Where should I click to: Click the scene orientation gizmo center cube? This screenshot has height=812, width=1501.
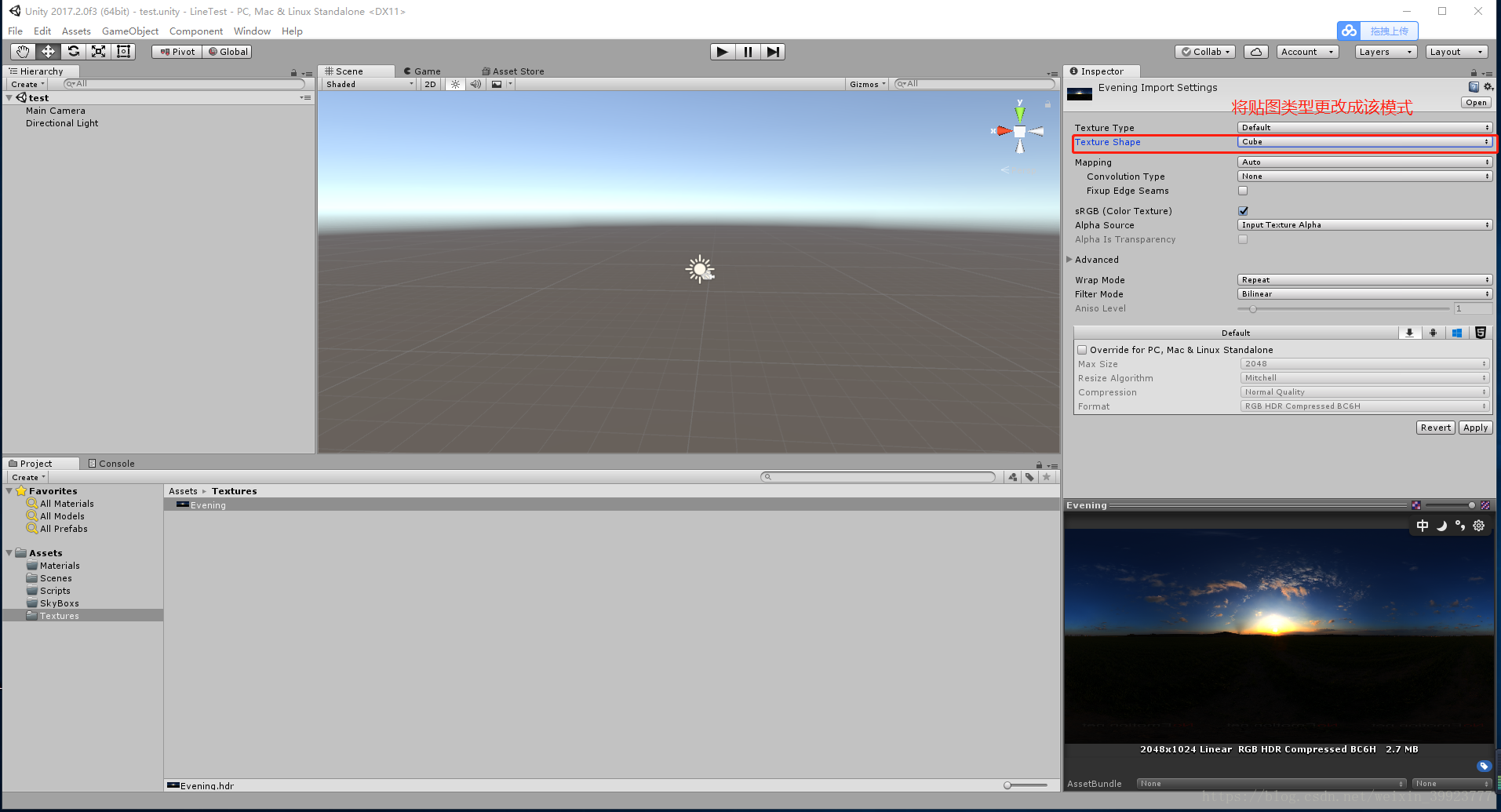coord(1019,132)
